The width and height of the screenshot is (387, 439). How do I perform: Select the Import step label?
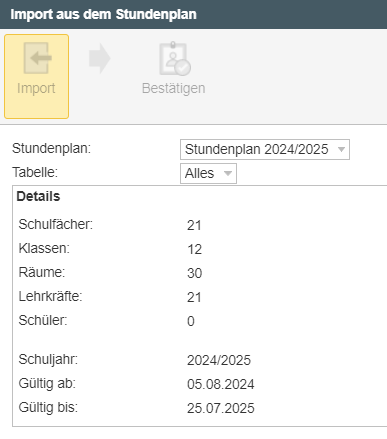pos(36,89)
